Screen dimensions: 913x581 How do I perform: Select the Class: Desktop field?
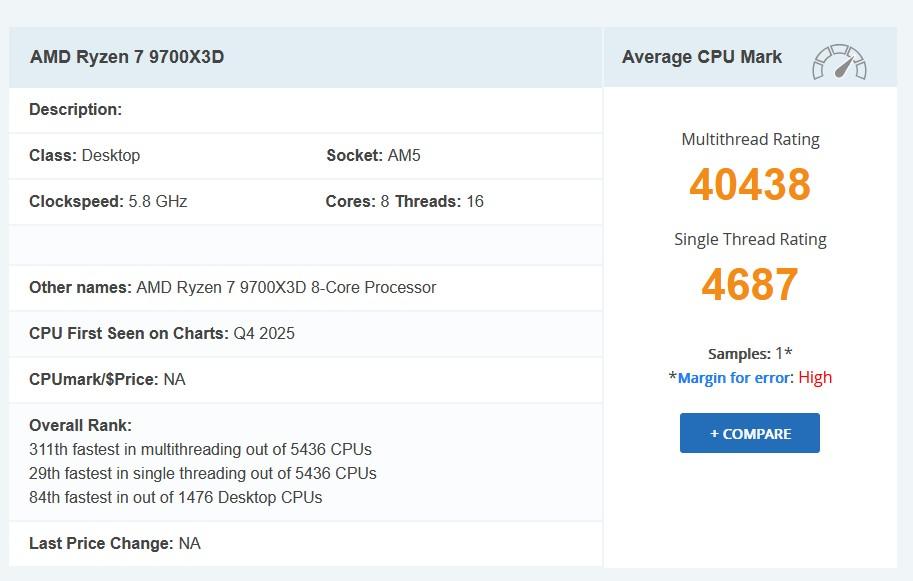(x=83, y=156)
